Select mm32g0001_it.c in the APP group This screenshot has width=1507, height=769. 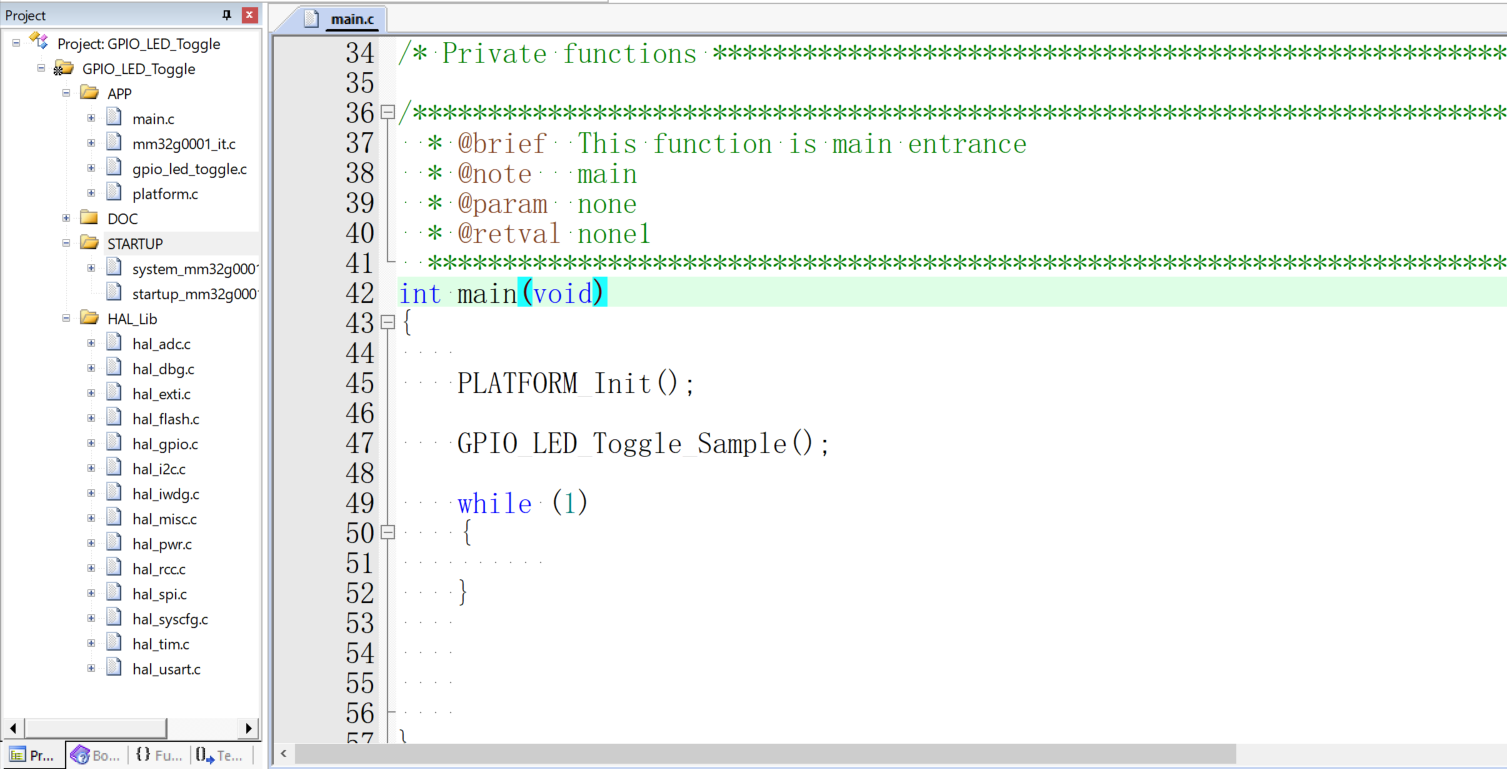pyautogui.click(x=183, y=144)
